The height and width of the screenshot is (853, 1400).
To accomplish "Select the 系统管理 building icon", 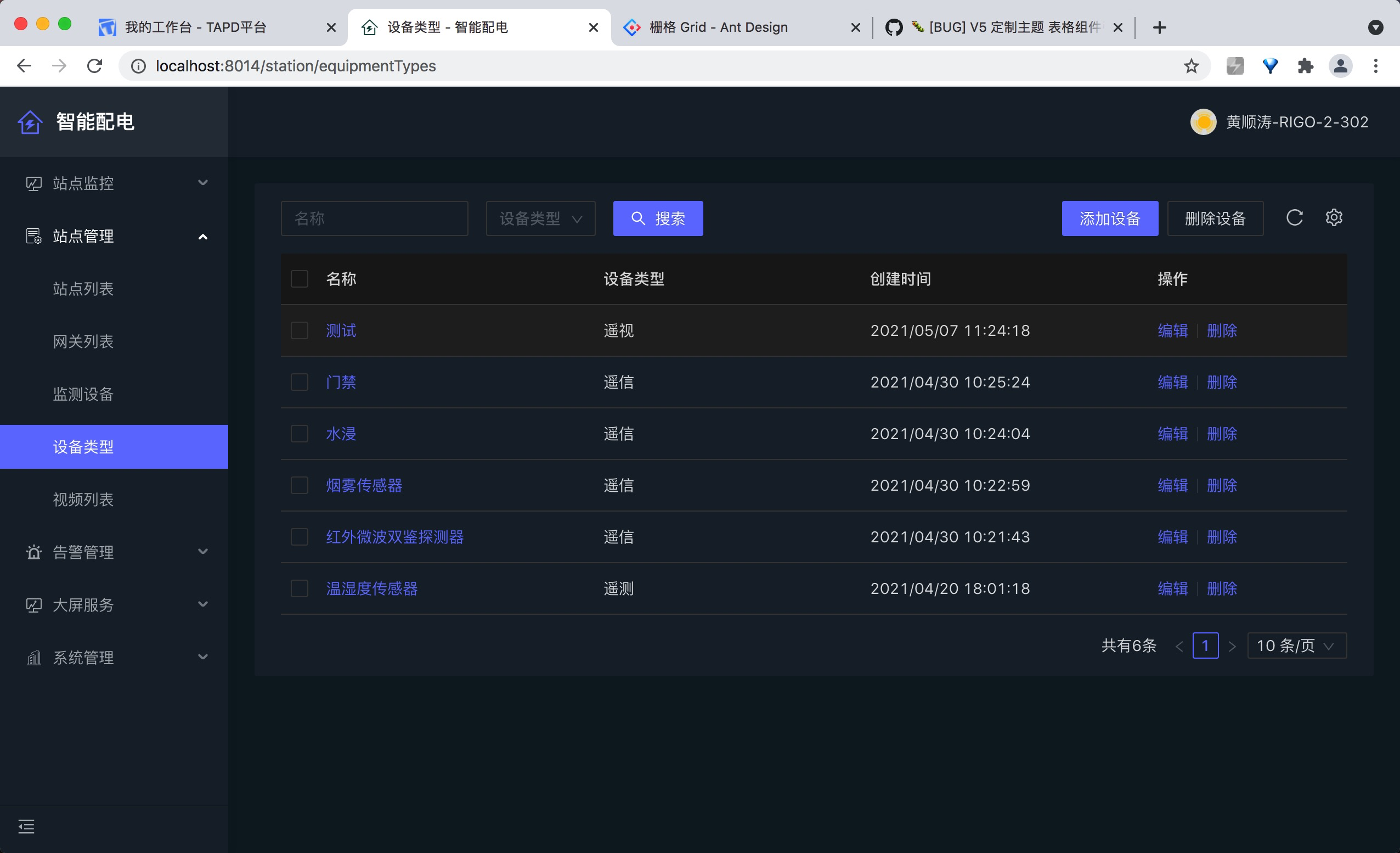I will click(33, 658).
